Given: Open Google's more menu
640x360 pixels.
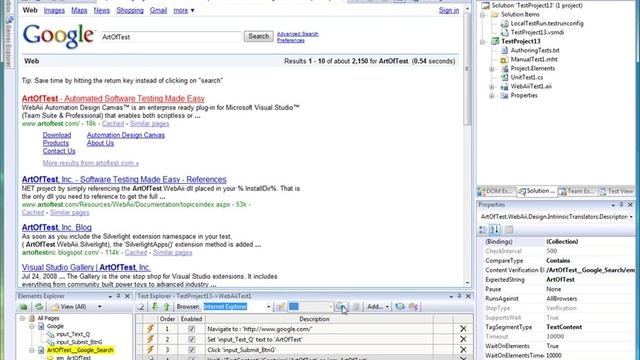Looking at the screenshot, I should (x=184, y=11).
